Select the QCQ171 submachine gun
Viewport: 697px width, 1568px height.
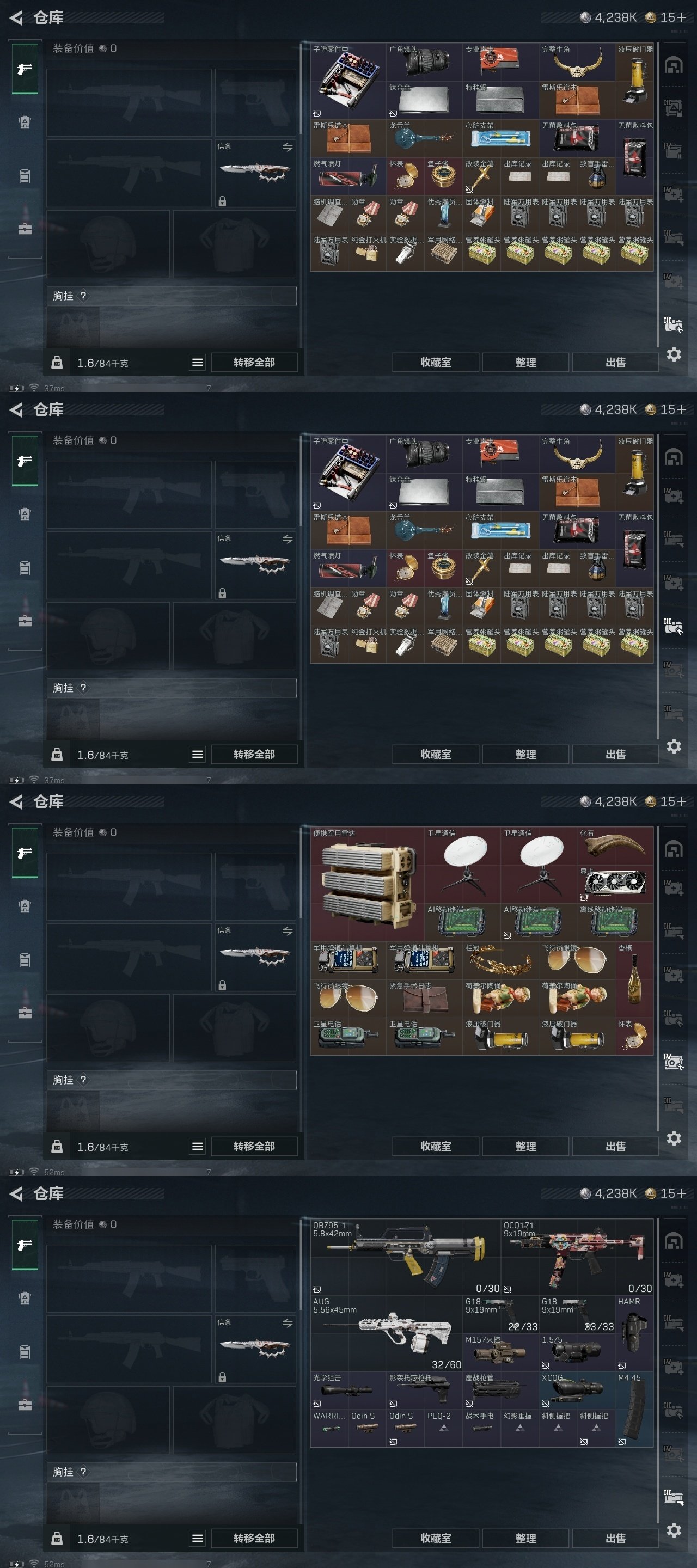tap(577, 1257)
